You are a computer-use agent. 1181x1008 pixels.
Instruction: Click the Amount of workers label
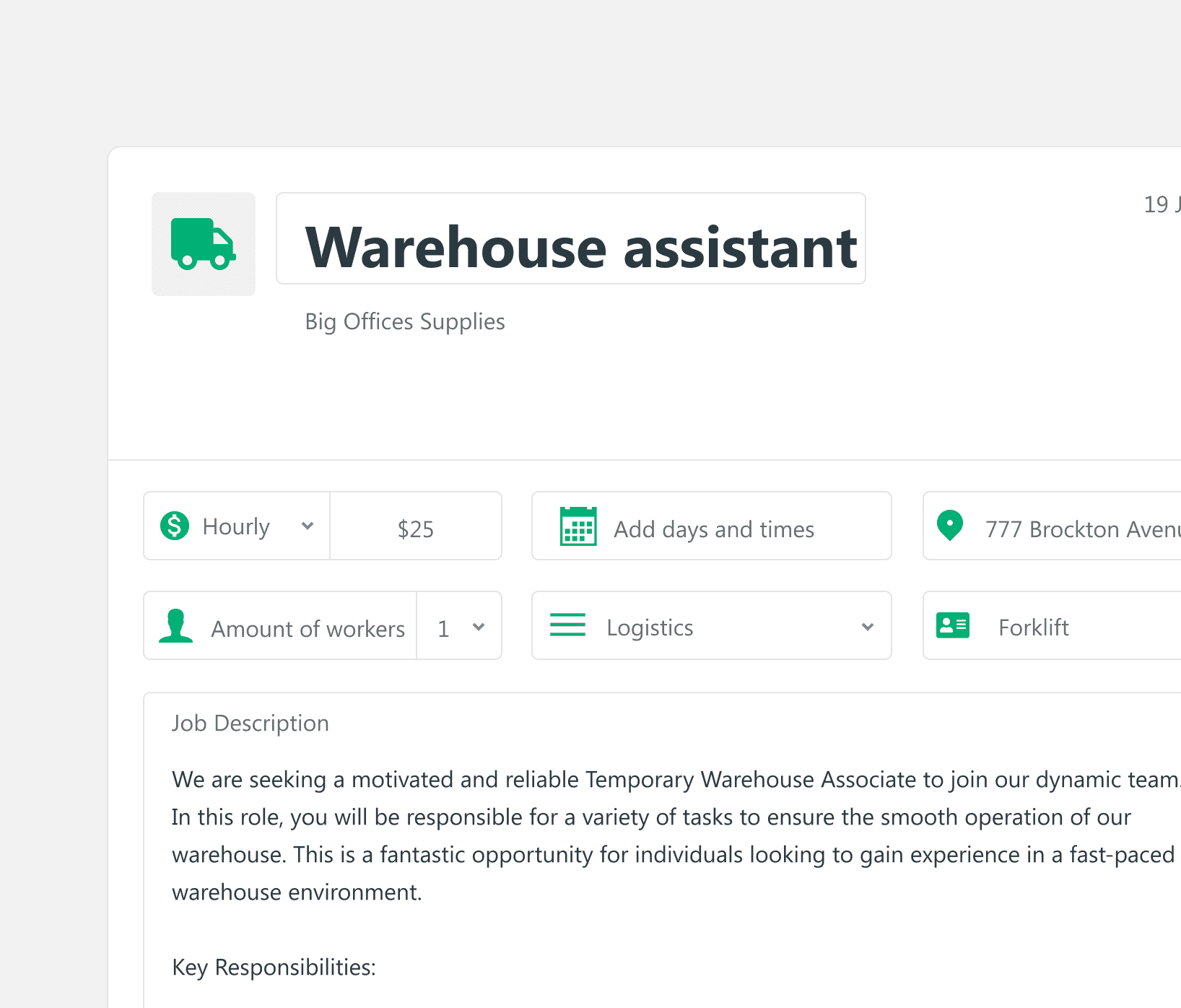click(308, 629)
